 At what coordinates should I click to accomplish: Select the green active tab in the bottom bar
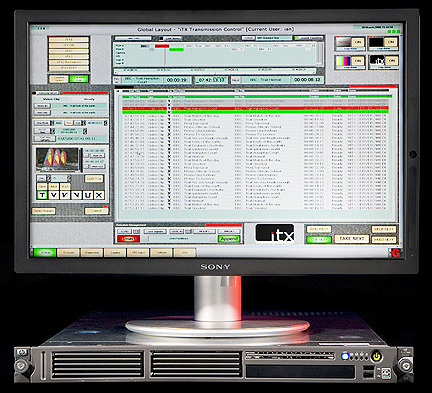[45, 253]
